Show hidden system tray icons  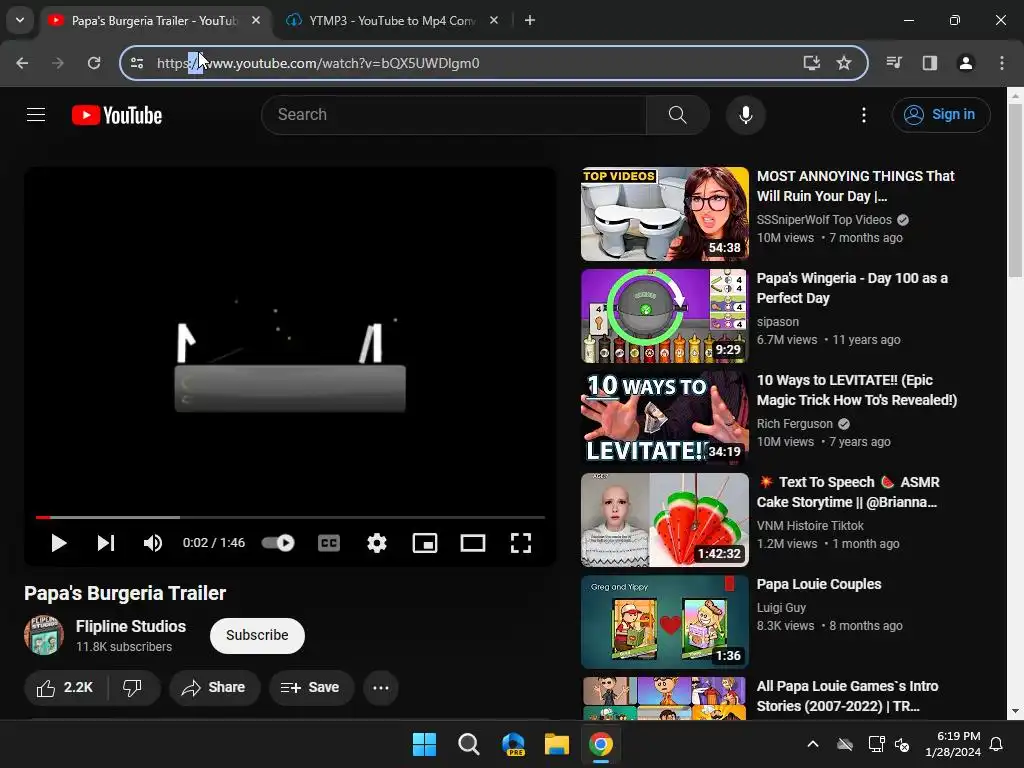click(x=813, y=744)
